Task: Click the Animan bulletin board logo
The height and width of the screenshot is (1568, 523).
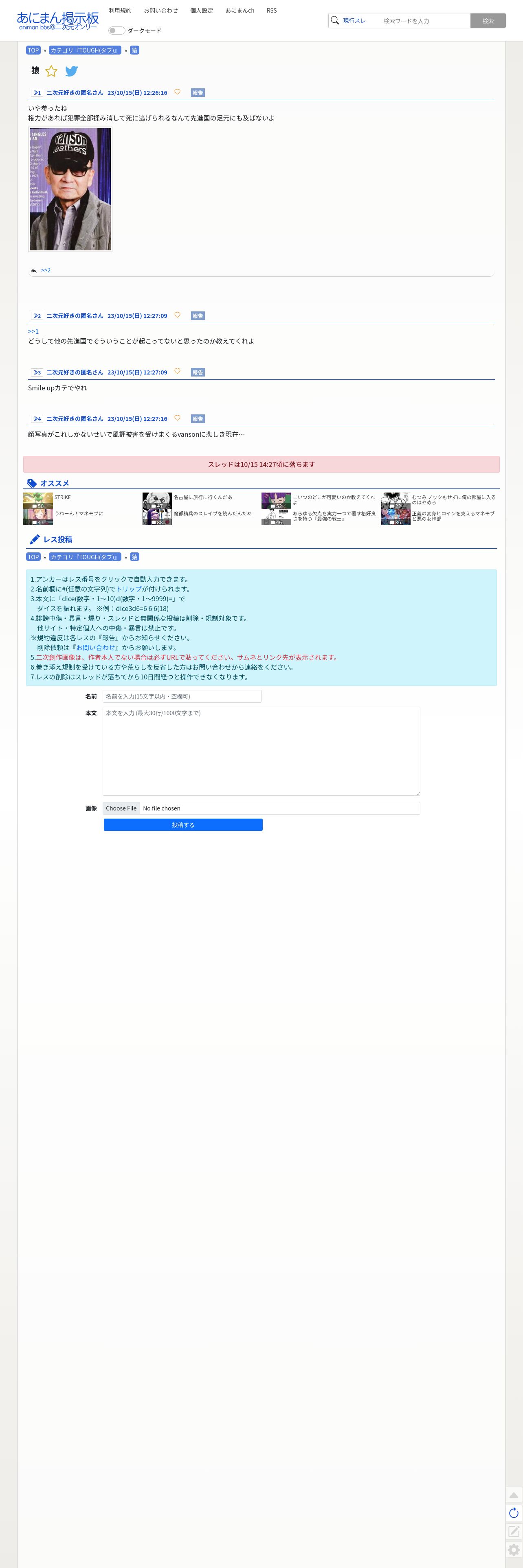Action: (57, 21)
